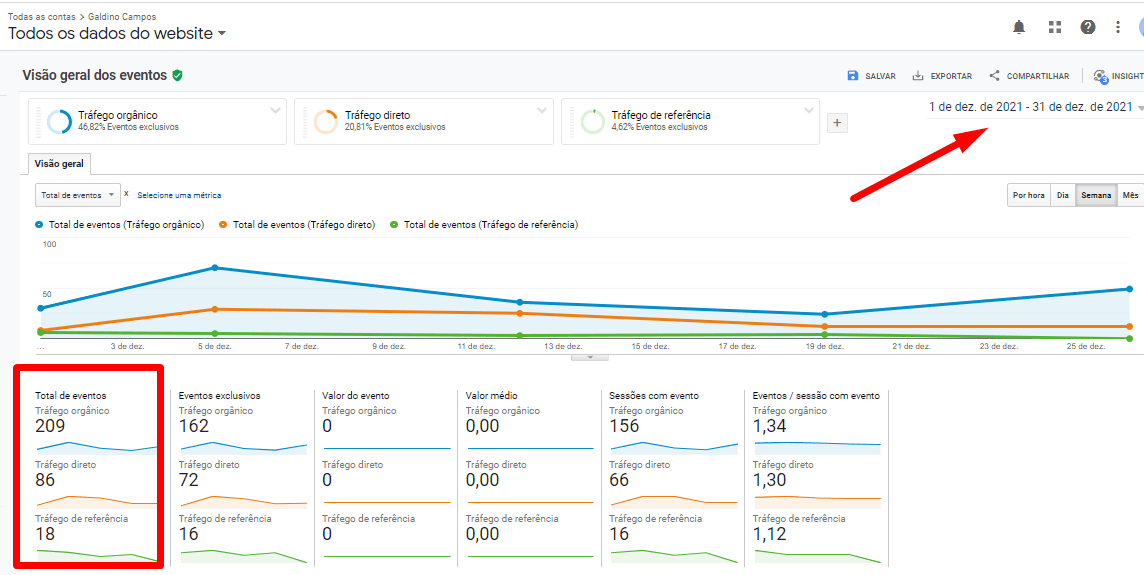Expand the Todos os dados do website selector

(222, 34)
